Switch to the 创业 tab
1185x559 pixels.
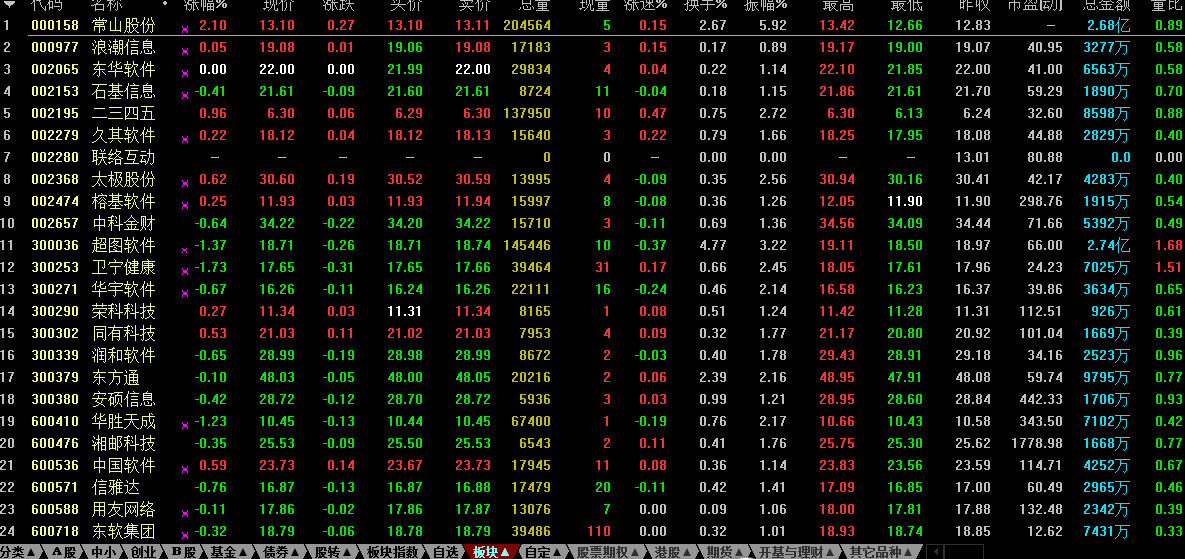[143, 552]
